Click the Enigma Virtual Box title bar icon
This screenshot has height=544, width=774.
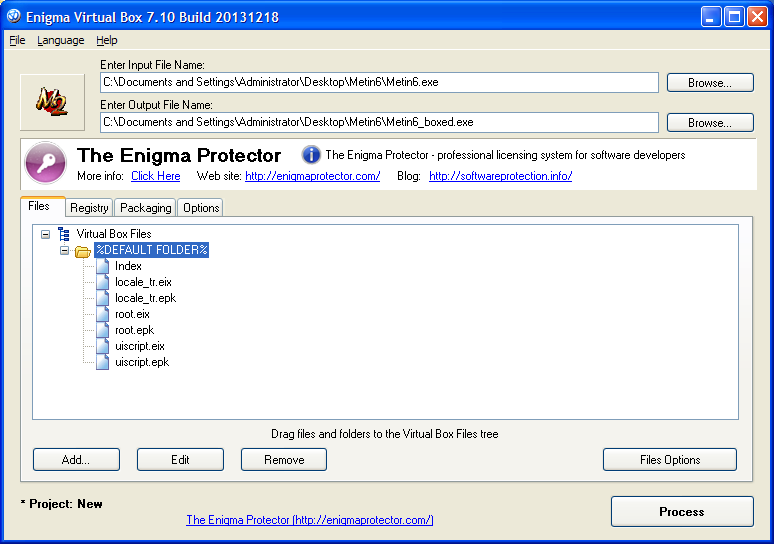[x=14, y=16]
